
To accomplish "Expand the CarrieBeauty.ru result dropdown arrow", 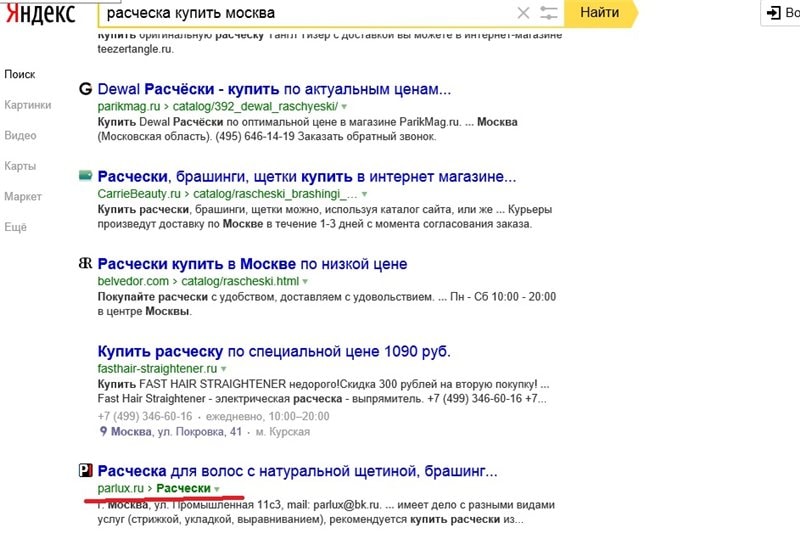I will (364, 194).
